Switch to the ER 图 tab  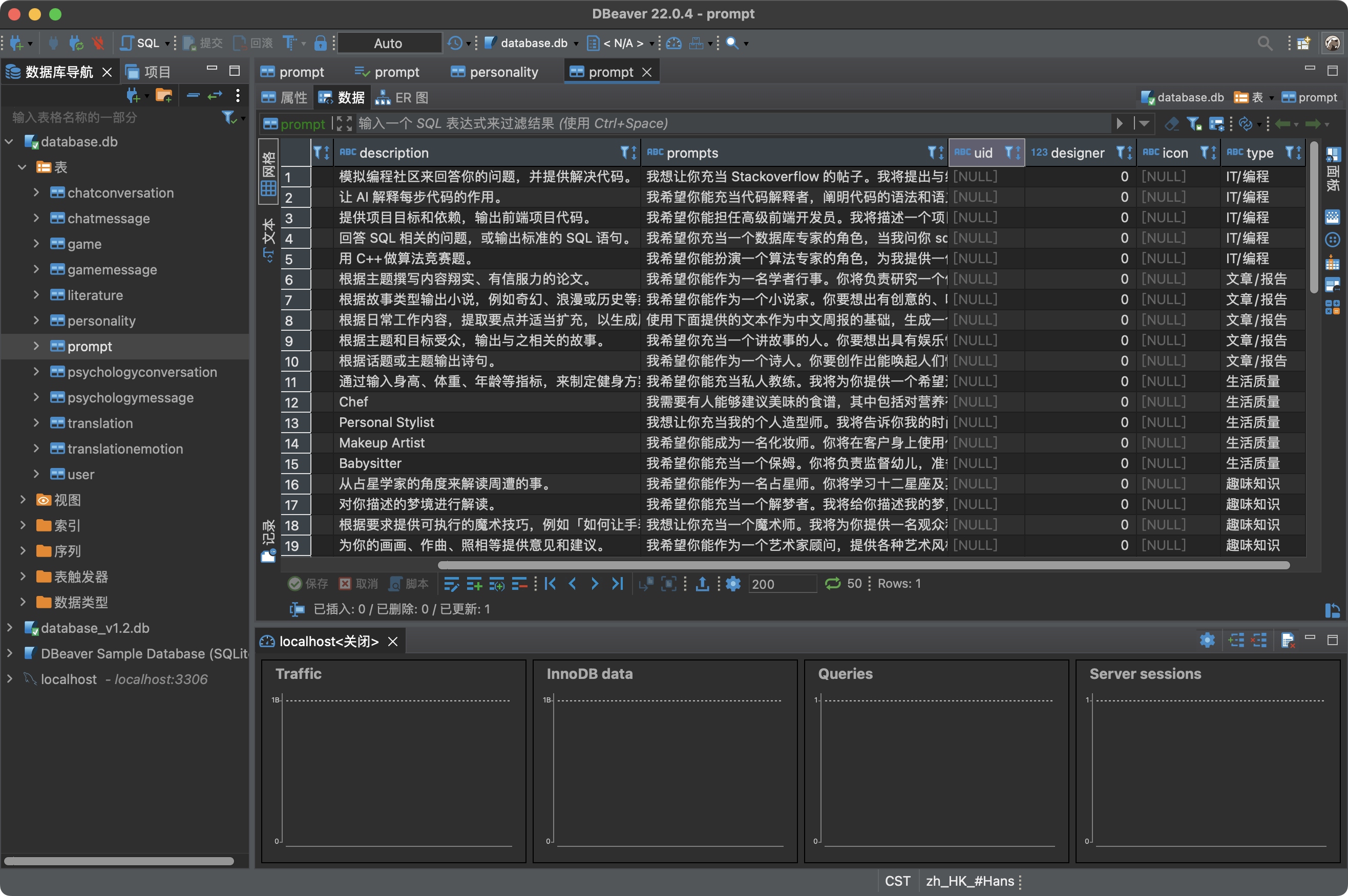click(x=402, y=98)
